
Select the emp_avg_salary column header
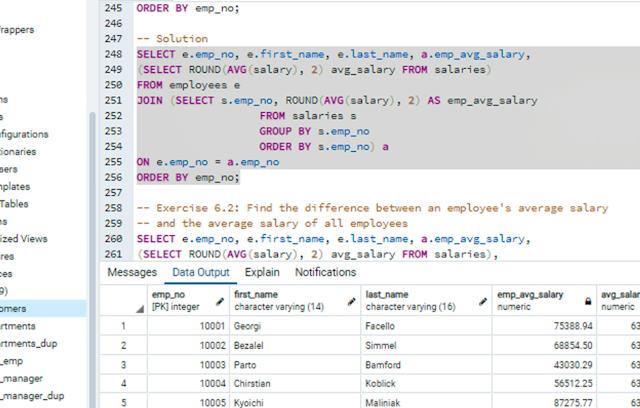(544, 300)
